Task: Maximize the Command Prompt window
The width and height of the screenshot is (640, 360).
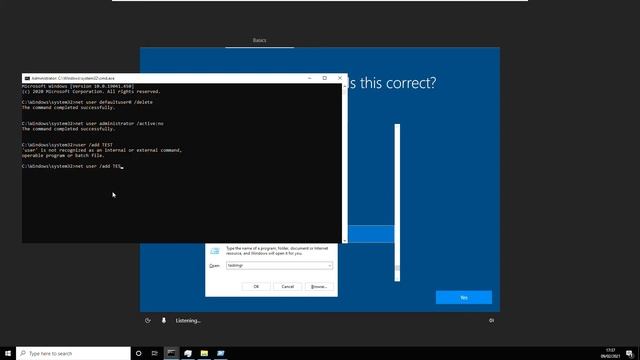Action: 324,78
